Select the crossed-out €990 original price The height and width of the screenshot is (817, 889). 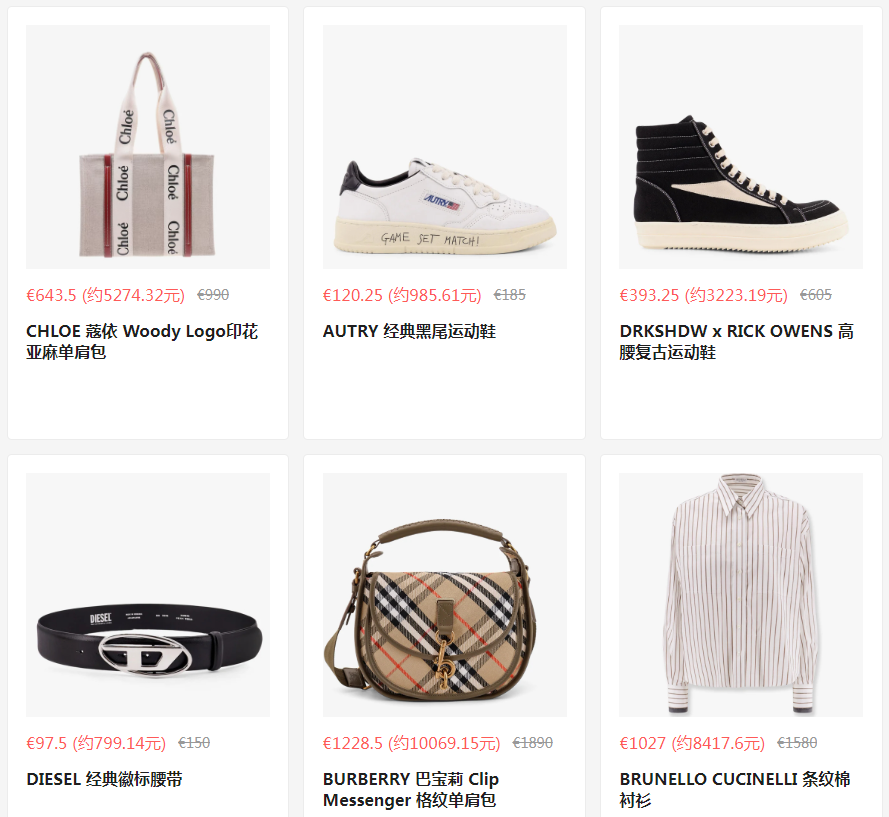coord(213,295)
